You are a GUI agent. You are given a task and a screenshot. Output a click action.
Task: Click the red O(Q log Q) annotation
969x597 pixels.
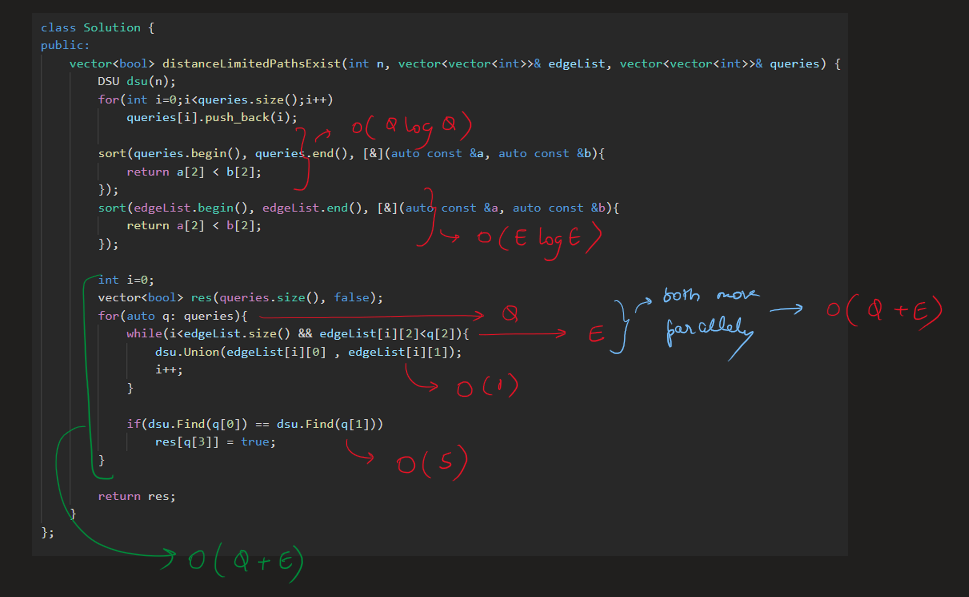click(x=410, y=128)
